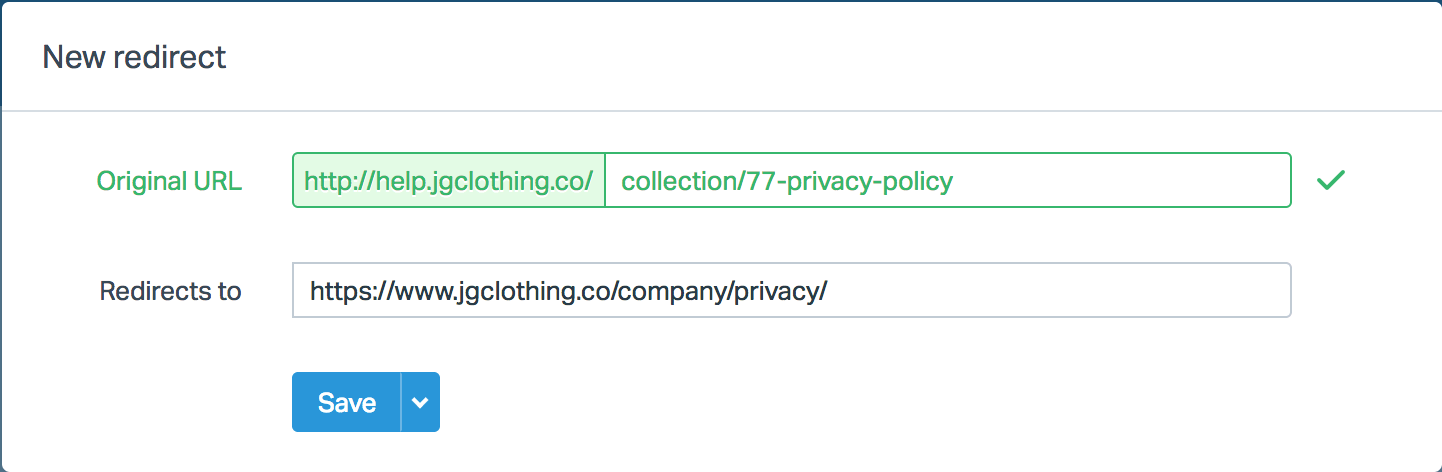Screen dimensions: 1442x472
Task: Click the Original URL label
Action: (169, 181)
